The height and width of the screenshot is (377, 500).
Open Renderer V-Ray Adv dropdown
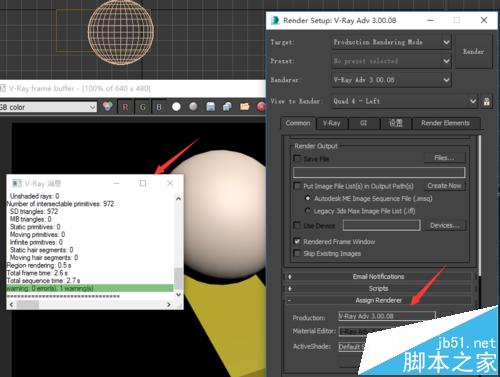pos(391,80)
